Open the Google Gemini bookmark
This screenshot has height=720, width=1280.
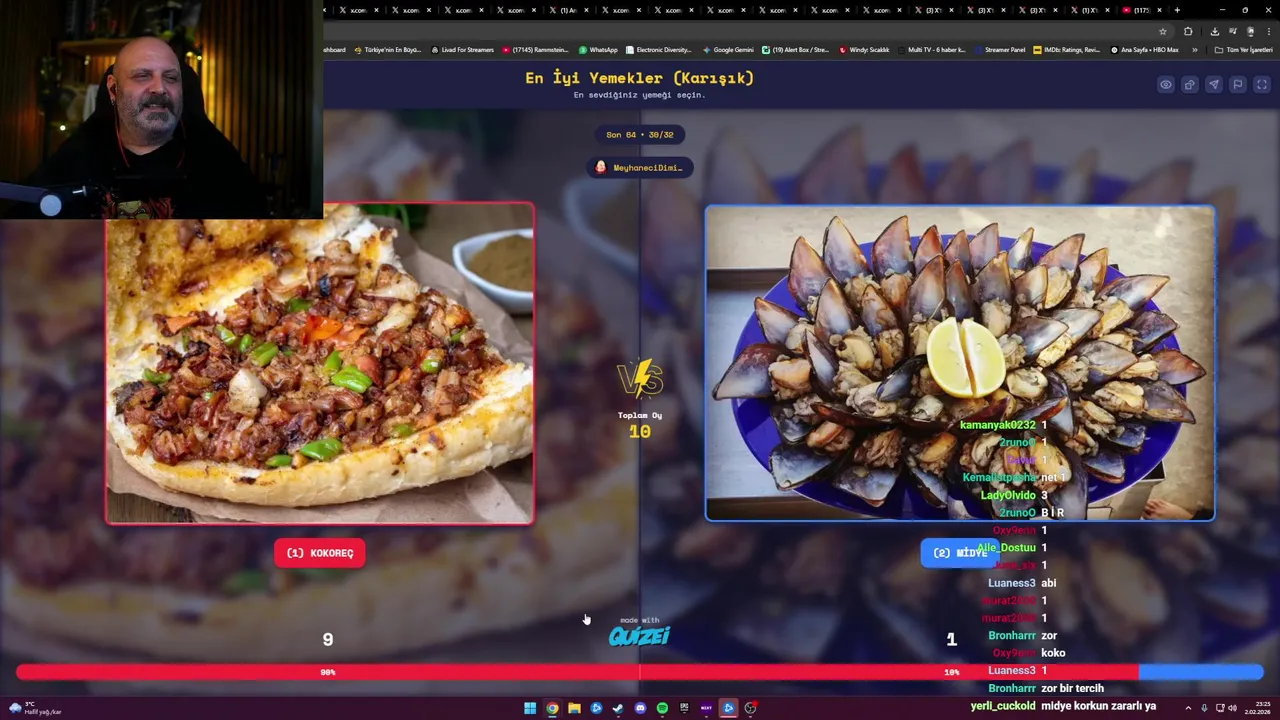pos(728,49)
